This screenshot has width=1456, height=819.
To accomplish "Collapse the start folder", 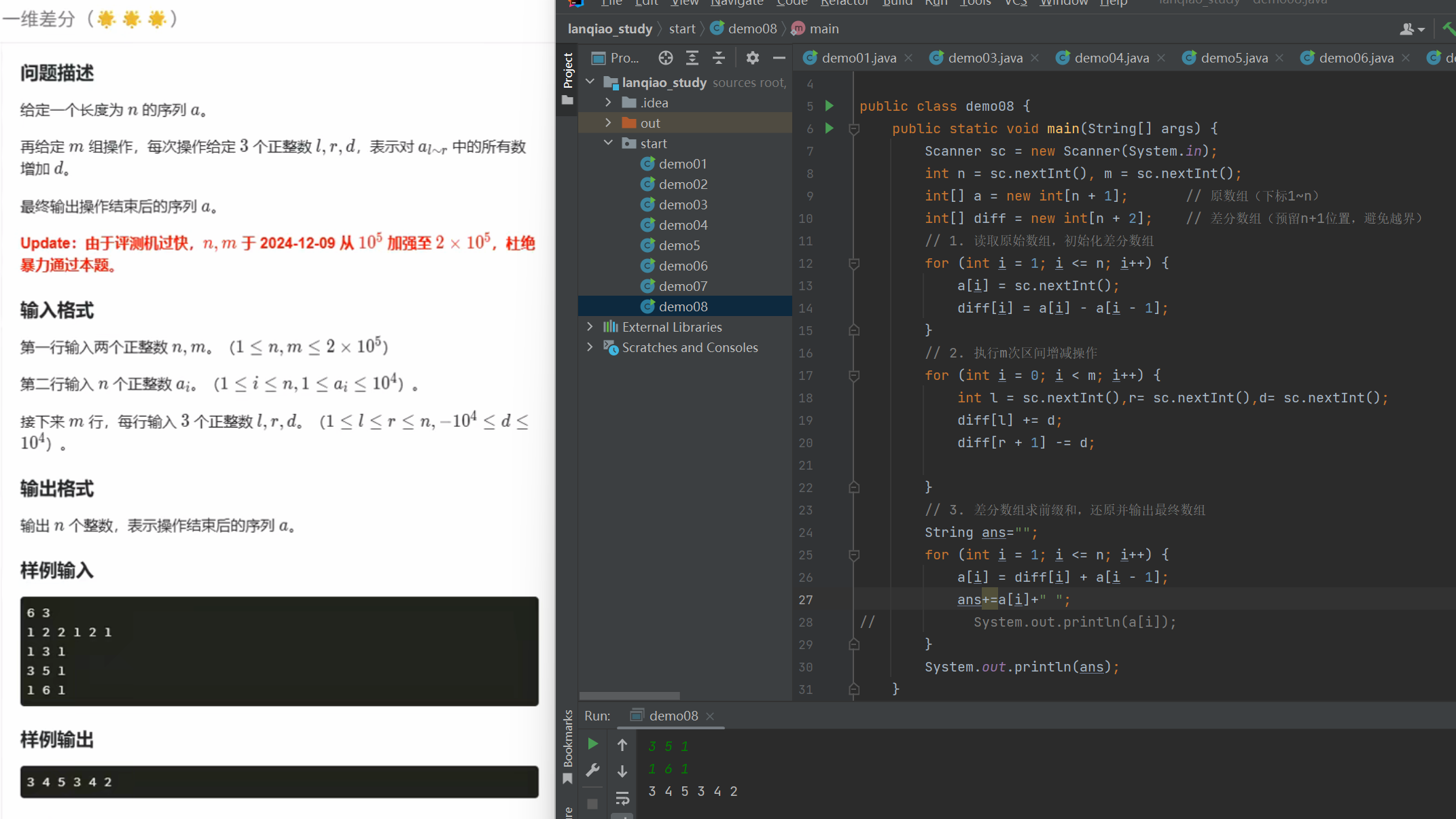I will click(x=608, y=143).
